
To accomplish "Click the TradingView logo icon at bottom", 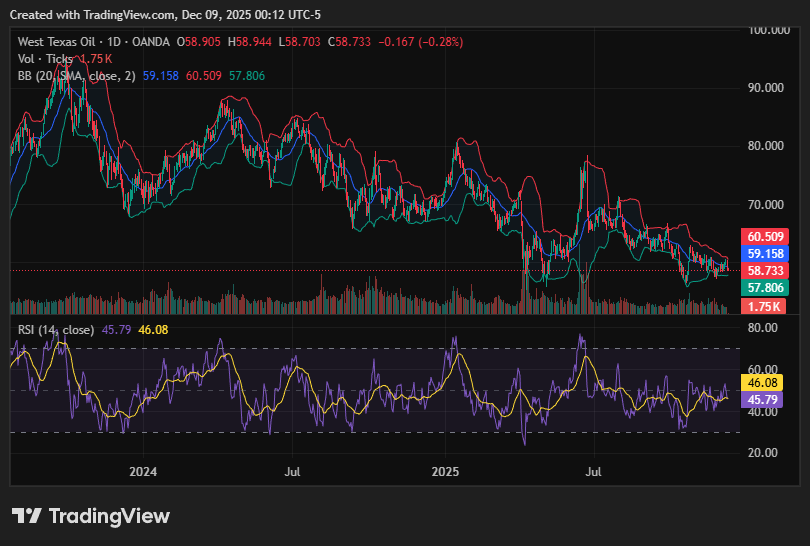I will pyautogui.click(x=27, y=516).
